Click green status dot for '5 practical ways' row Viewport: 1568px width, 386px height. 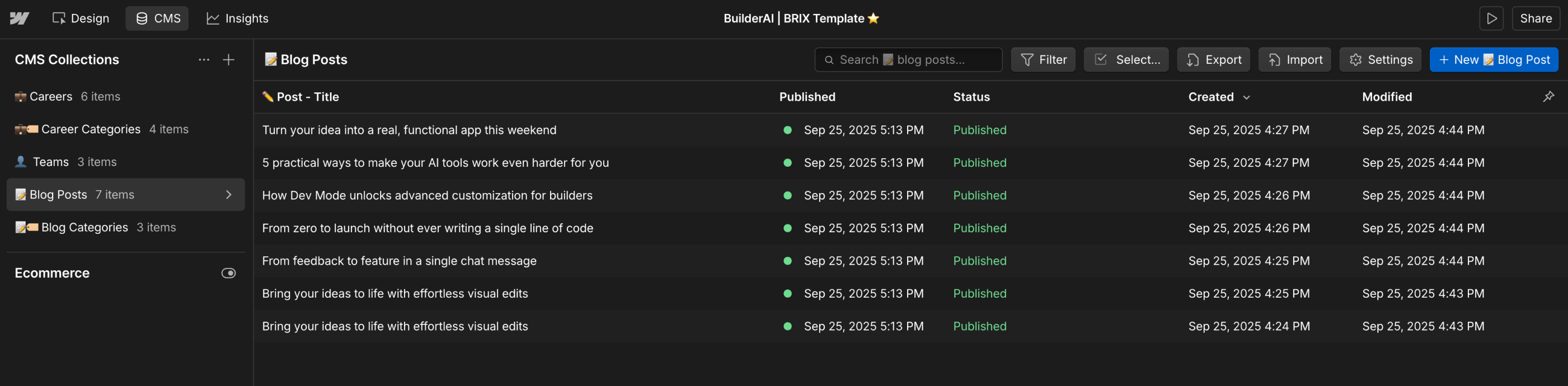tap(787, 163)
